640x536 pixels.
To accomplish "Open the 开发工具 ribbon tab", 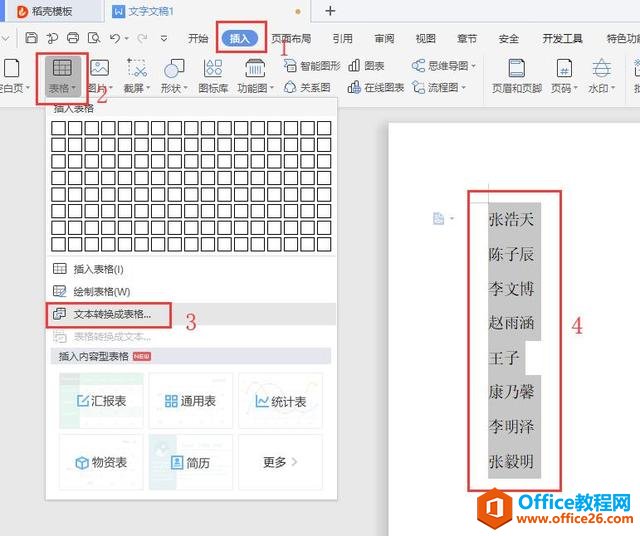I will tap(562, 39).
